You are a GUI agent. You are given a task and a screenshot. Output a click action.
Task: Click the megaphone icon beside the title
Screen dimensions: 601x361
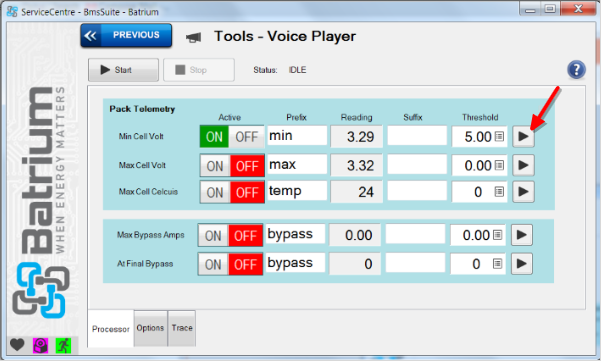pos(194,37)
